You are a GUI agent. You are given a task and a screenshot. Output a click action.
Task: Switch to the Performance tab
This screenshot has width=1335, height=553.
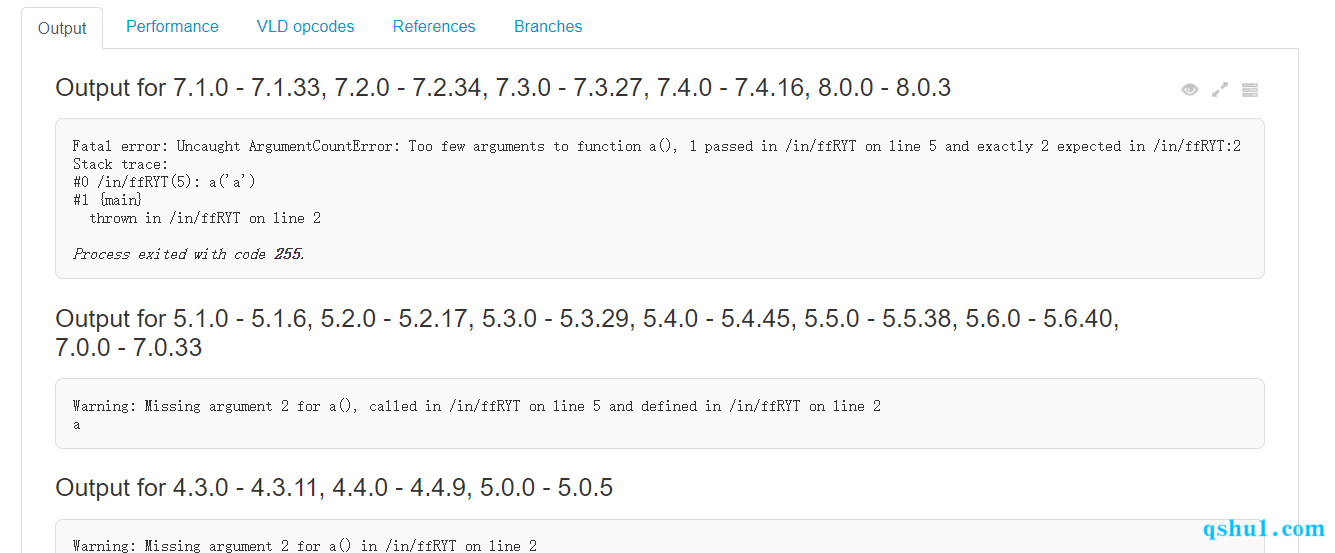coord(172,27)
